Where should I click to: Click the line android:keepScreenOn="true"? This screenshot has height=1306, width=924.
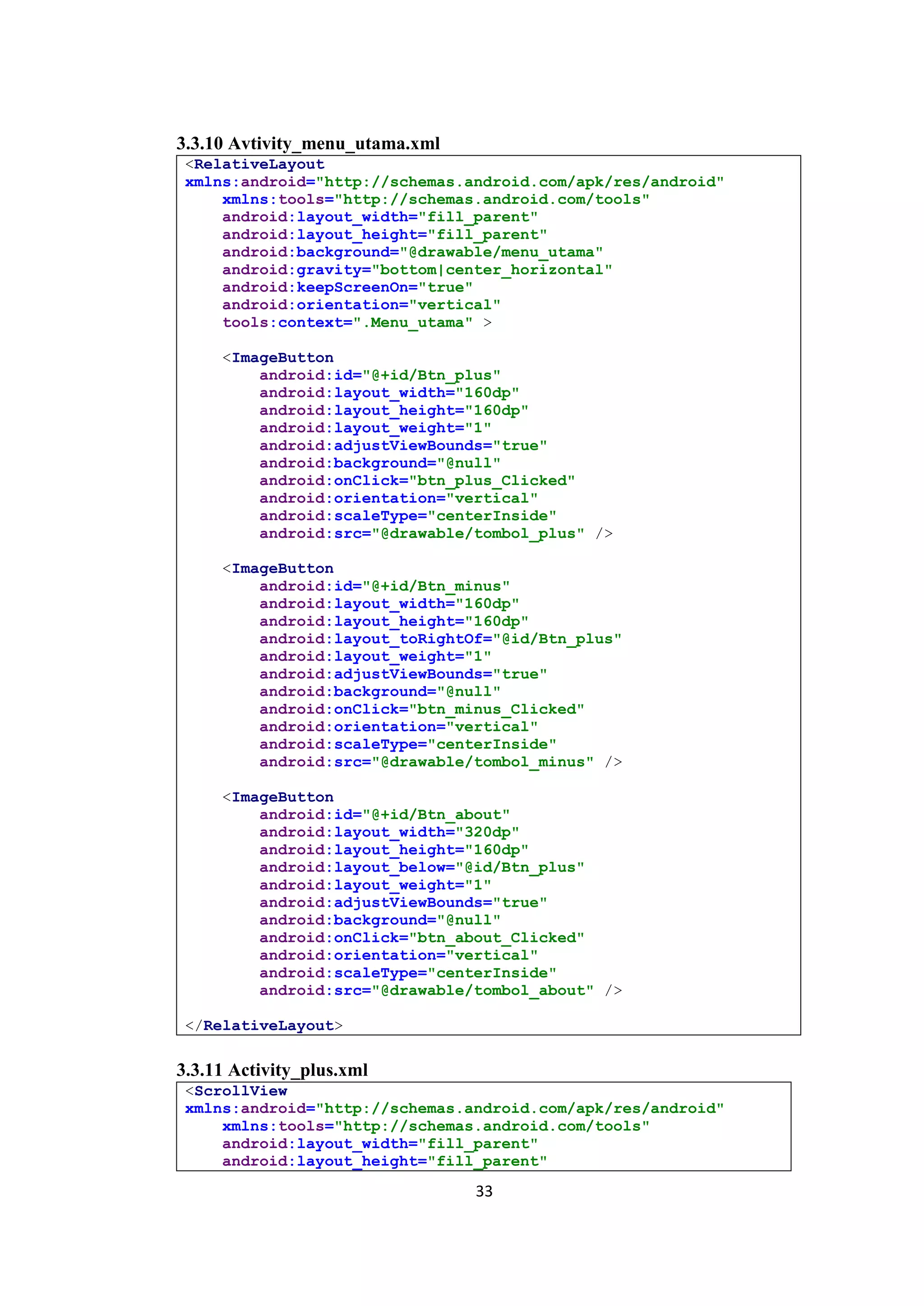(348, 287)
